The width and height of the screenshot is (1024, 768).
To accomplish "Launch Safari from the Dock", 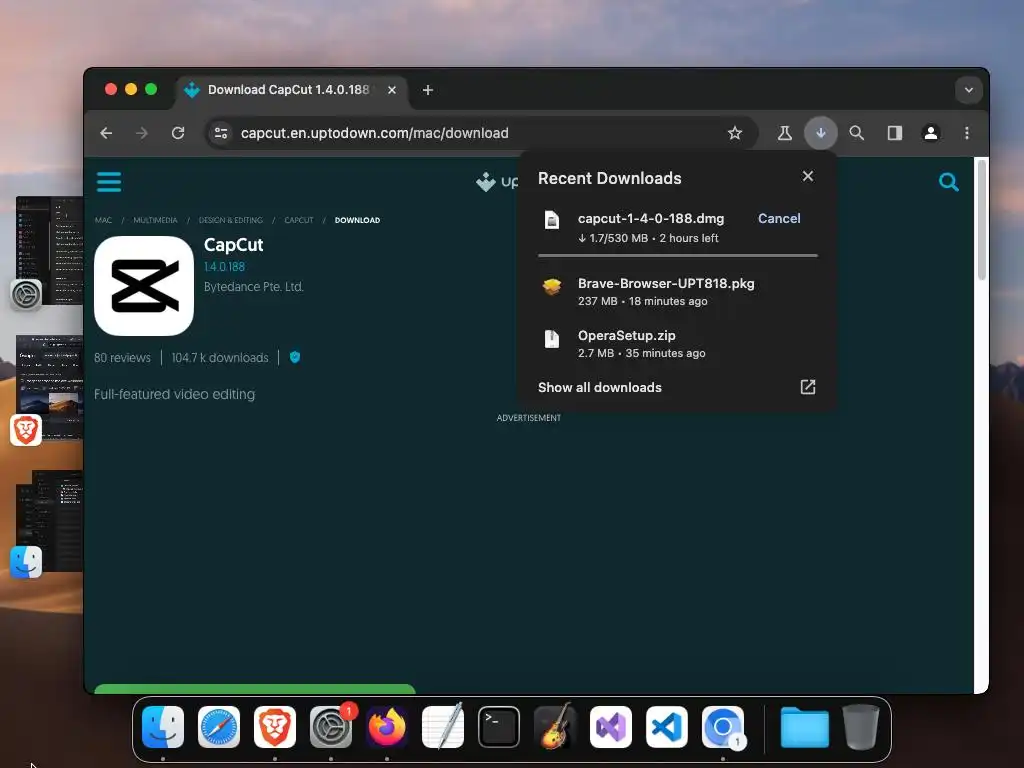I will tap(219, 727).
